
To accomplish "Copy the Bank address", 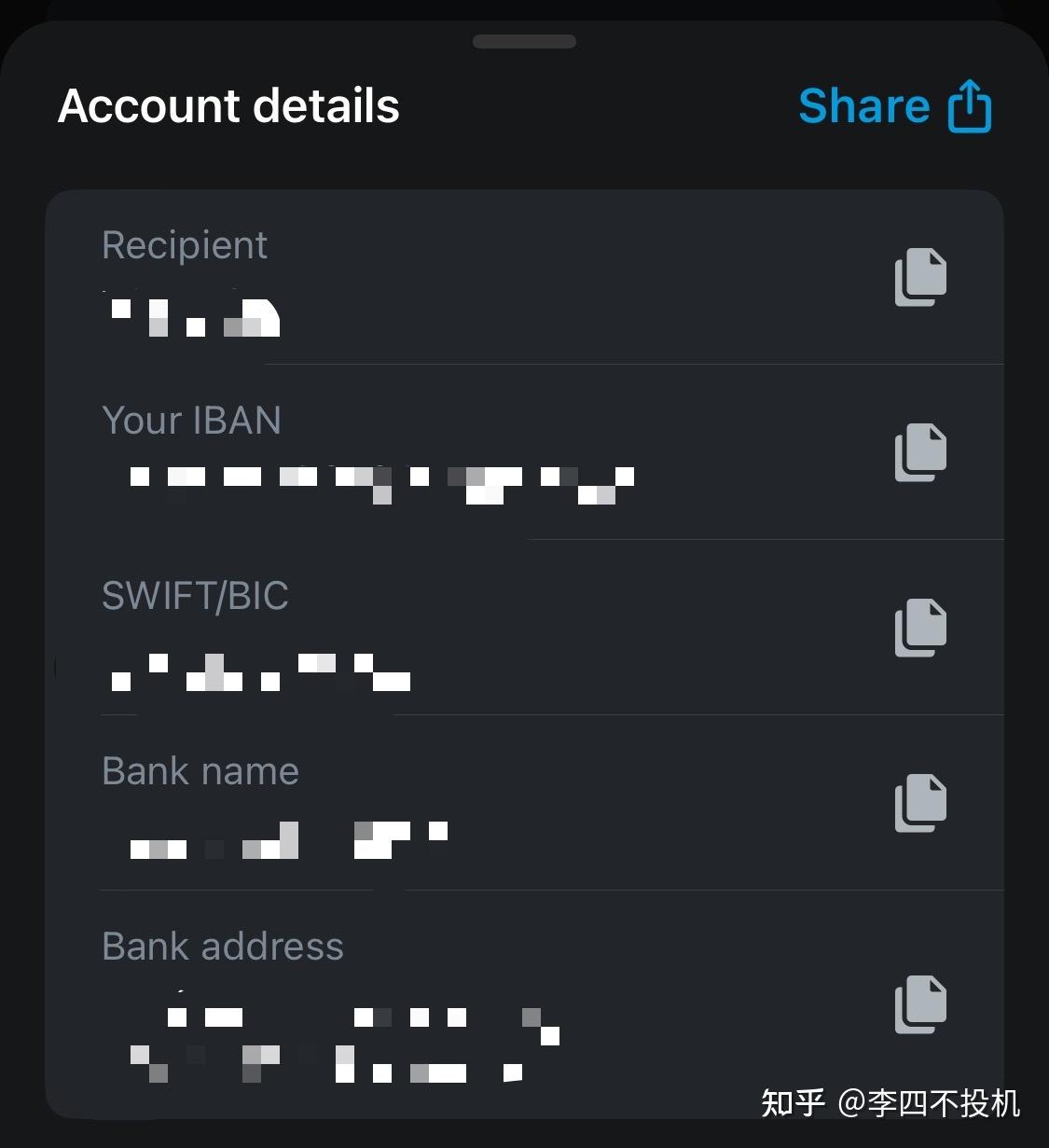I will click(920, 1003).
